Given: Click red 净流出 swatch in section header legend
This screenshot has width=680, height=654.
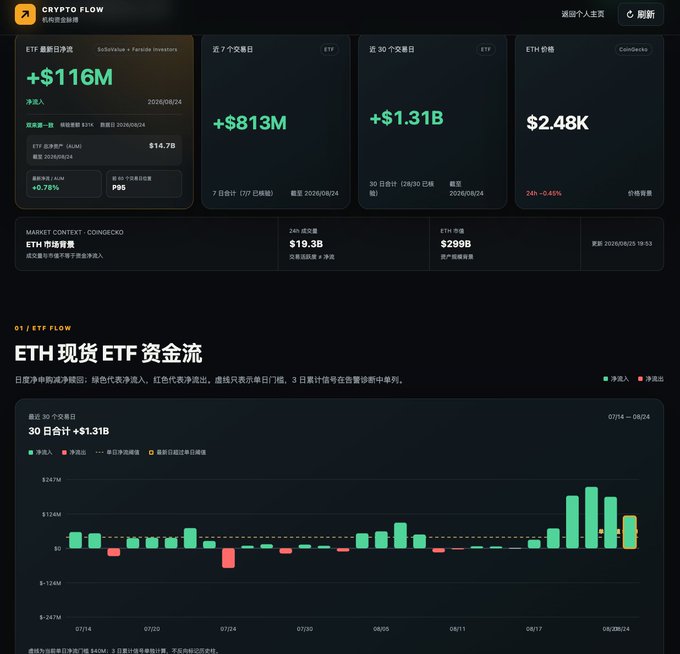Looking at the screenshot, I should 640,379.
